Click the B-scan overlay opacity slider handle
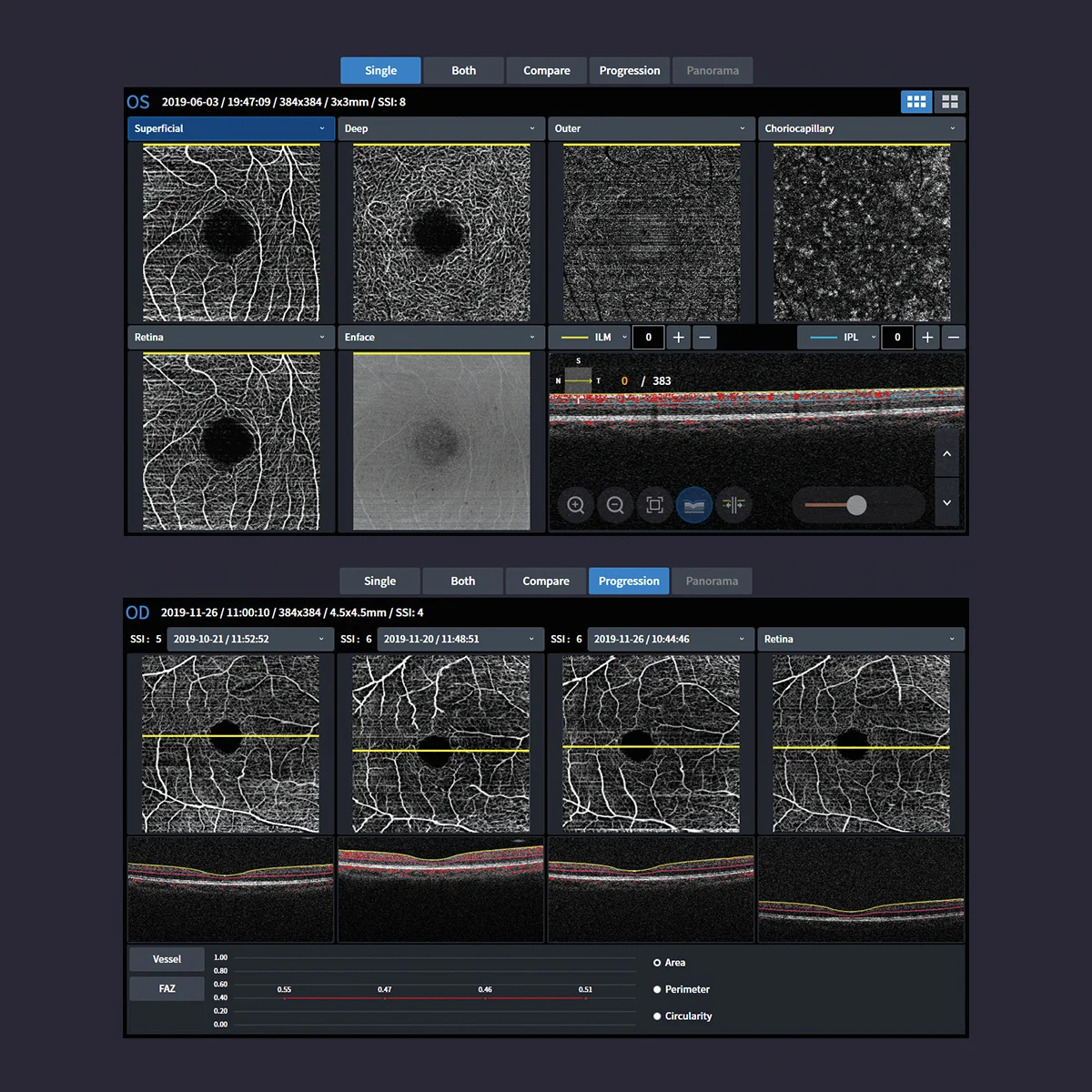 [856, 505]
